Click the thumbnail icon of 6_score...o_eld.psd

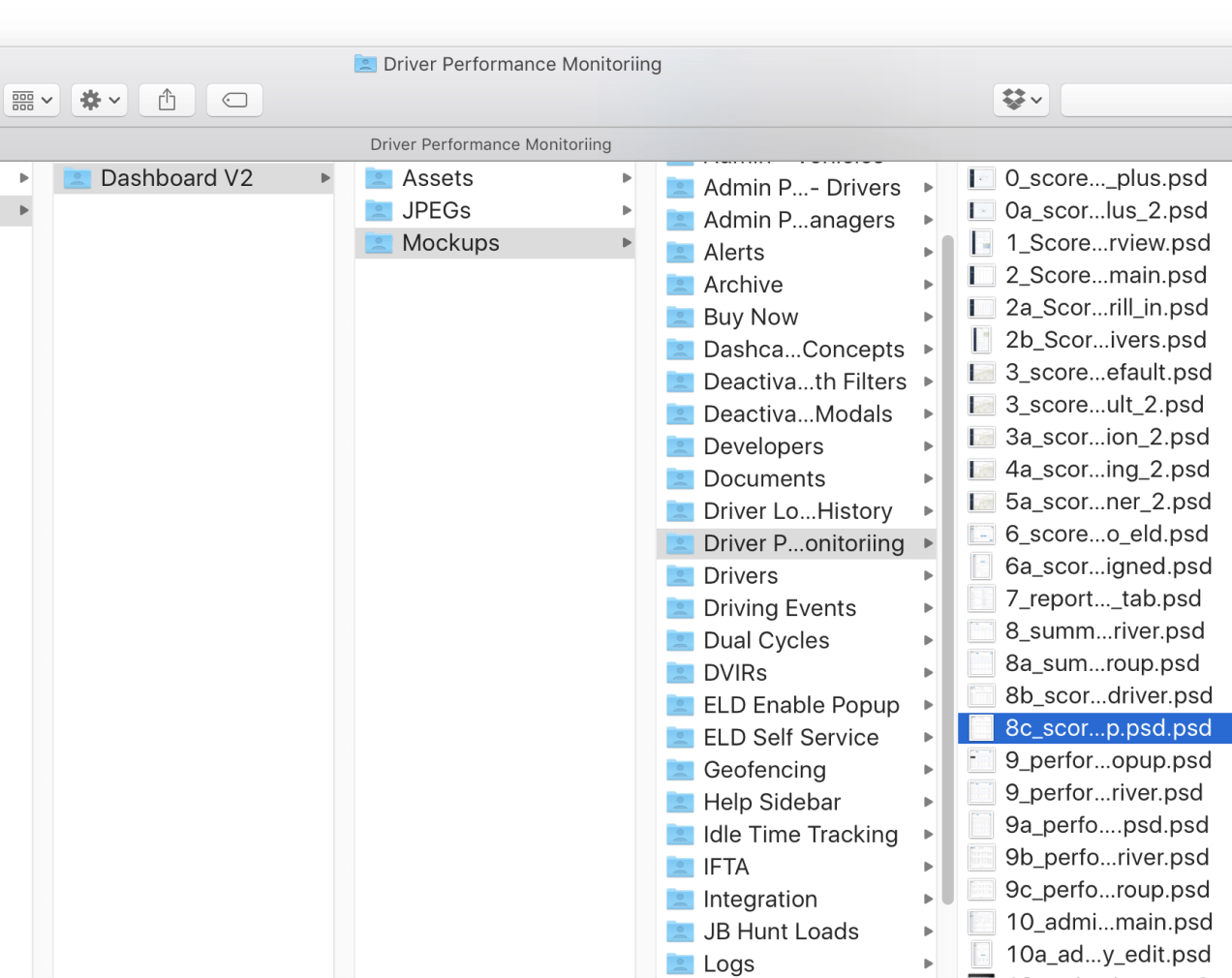(980, 534)
